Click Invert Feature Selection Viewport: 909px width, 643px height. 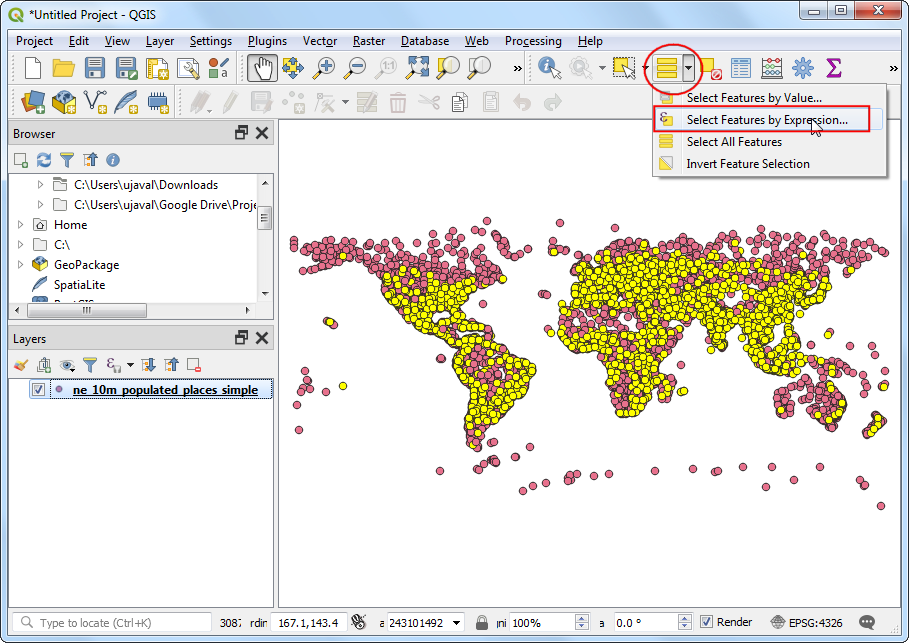pos(747,164)
